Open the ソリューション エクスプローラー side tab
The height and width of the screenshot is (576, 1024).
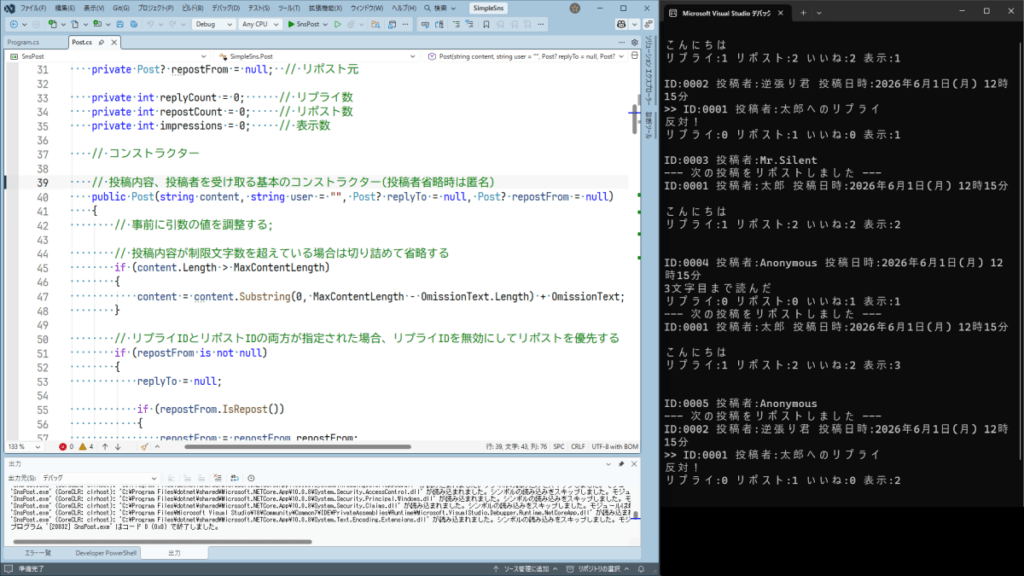tap(648, 71)
